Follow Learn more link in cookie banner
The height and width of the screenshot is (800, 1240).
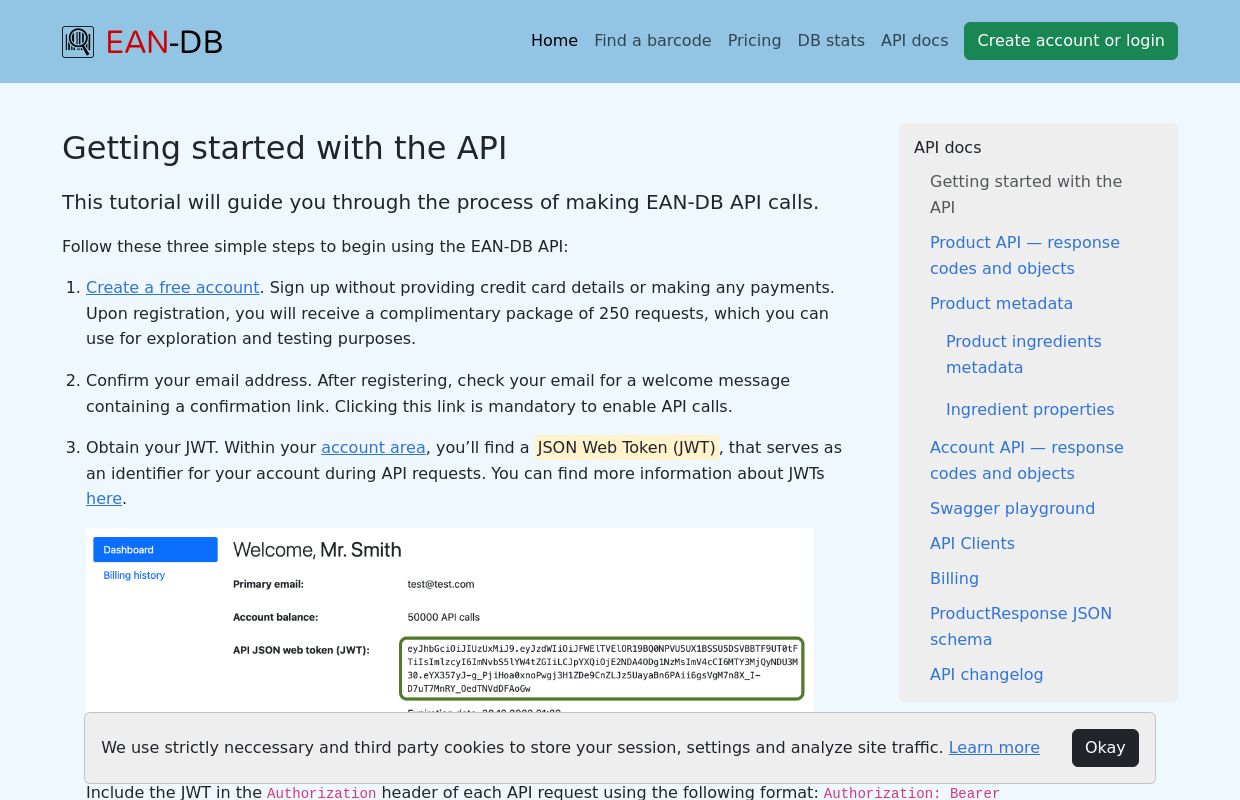click(994, 747)
